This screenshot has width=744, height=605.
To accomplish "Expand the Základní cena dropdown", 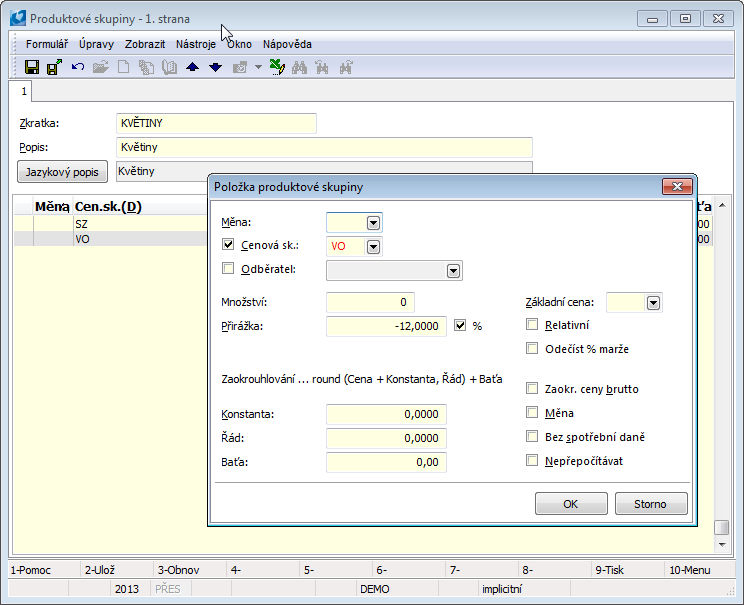I will 654,303.
